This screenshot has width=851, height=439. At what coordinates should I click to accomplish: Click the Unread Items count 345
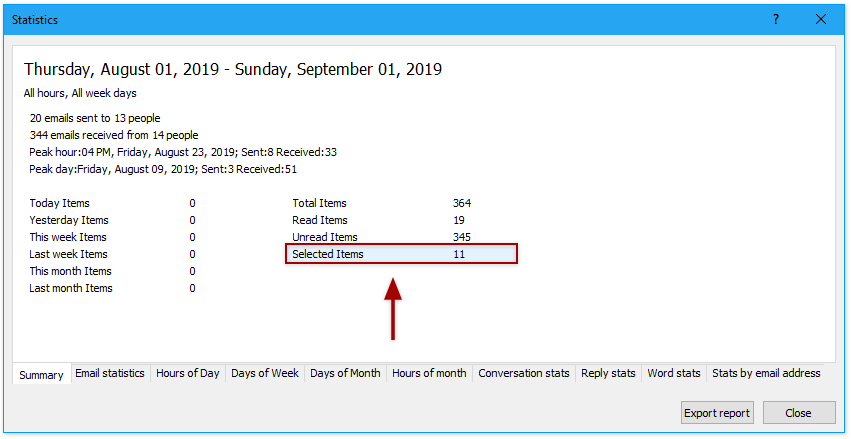coord(461,237)
